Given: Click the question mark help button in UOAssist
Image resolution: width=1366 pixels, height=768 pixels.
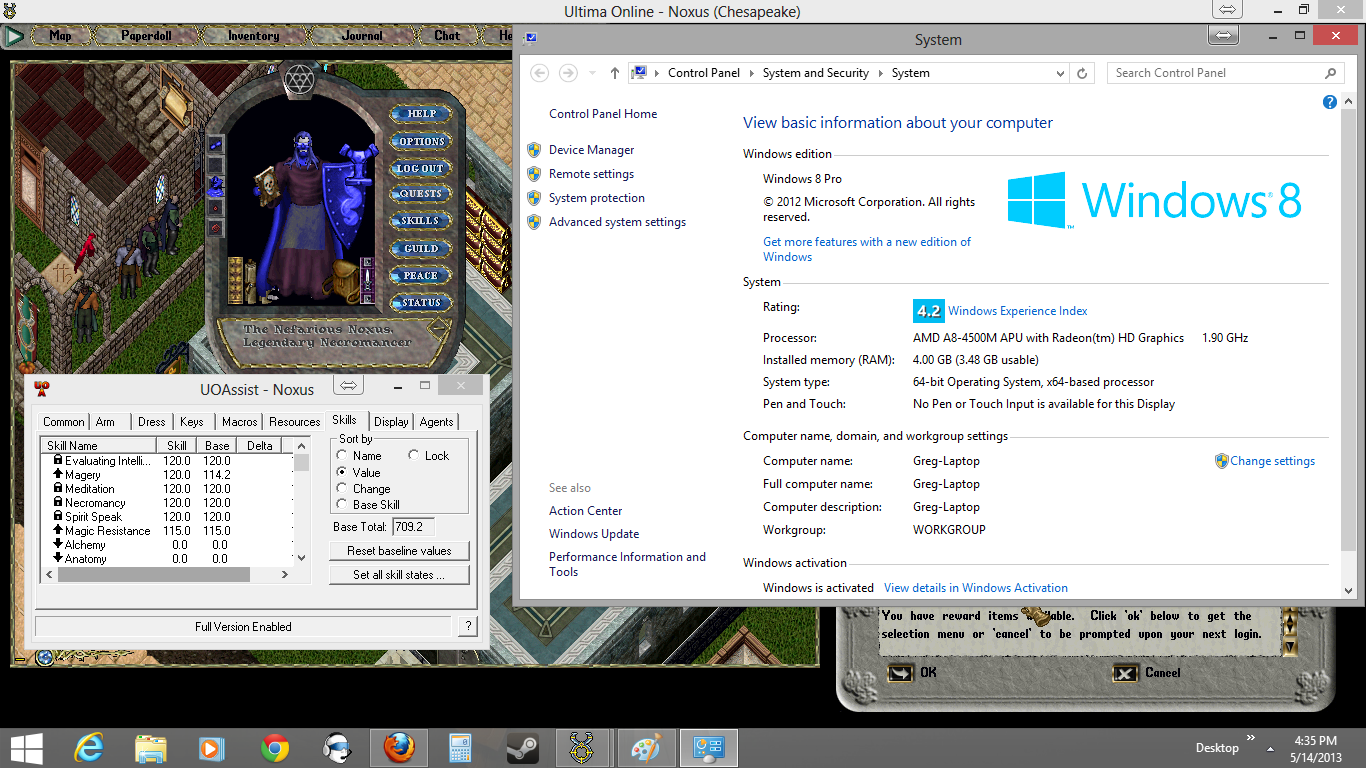Looking at the screenshot, I should tap(467, 627).
